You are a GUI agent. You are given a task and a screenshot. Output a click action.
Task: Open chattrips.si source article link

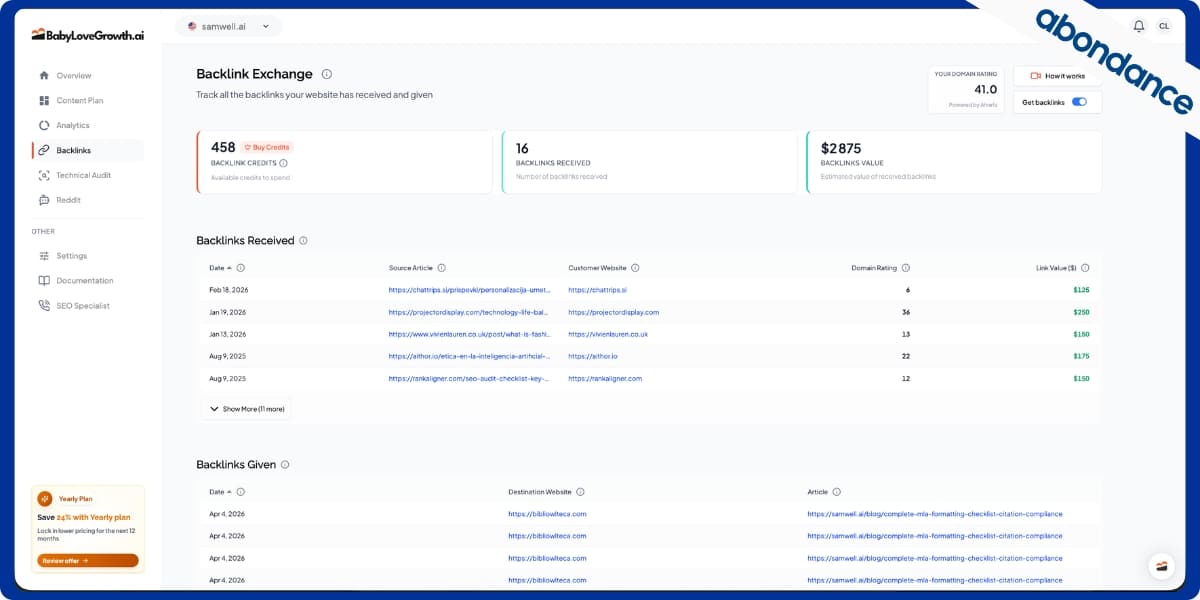coord(469,290)
